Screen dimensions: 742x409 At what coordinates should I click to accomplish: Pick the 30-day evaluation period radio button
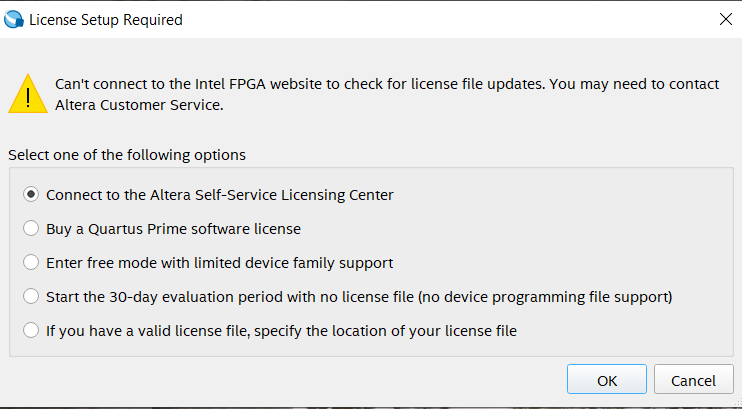pyautogui.click(x=32, y=297)
